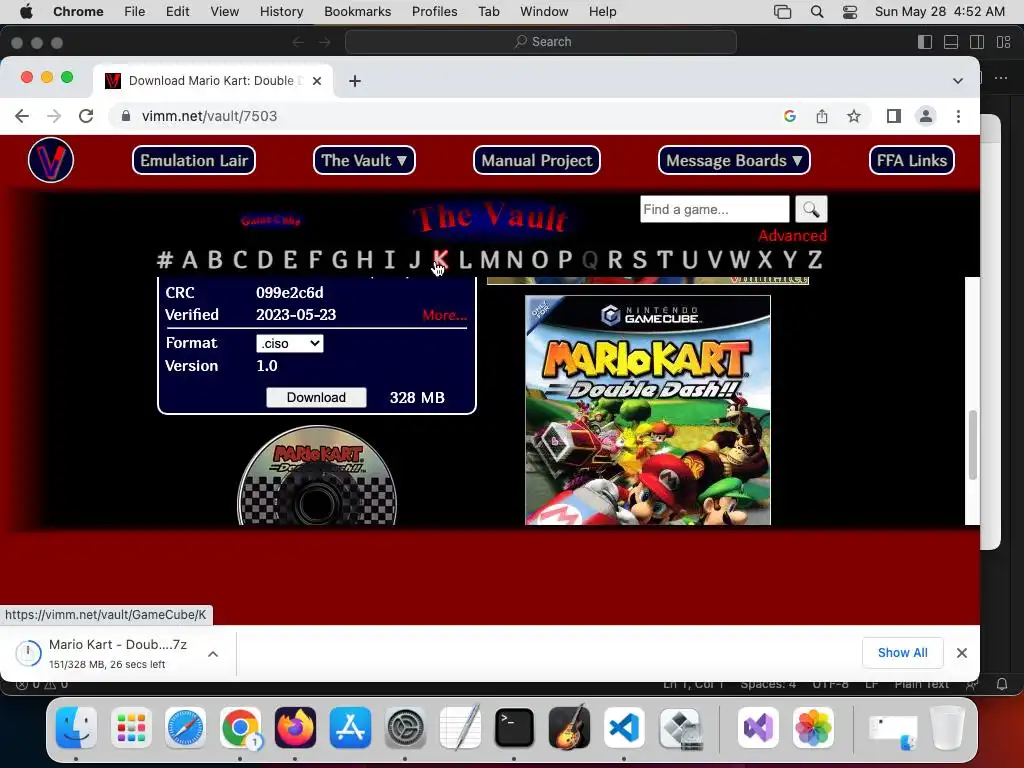Share this page via share icon

click(822, 116)
